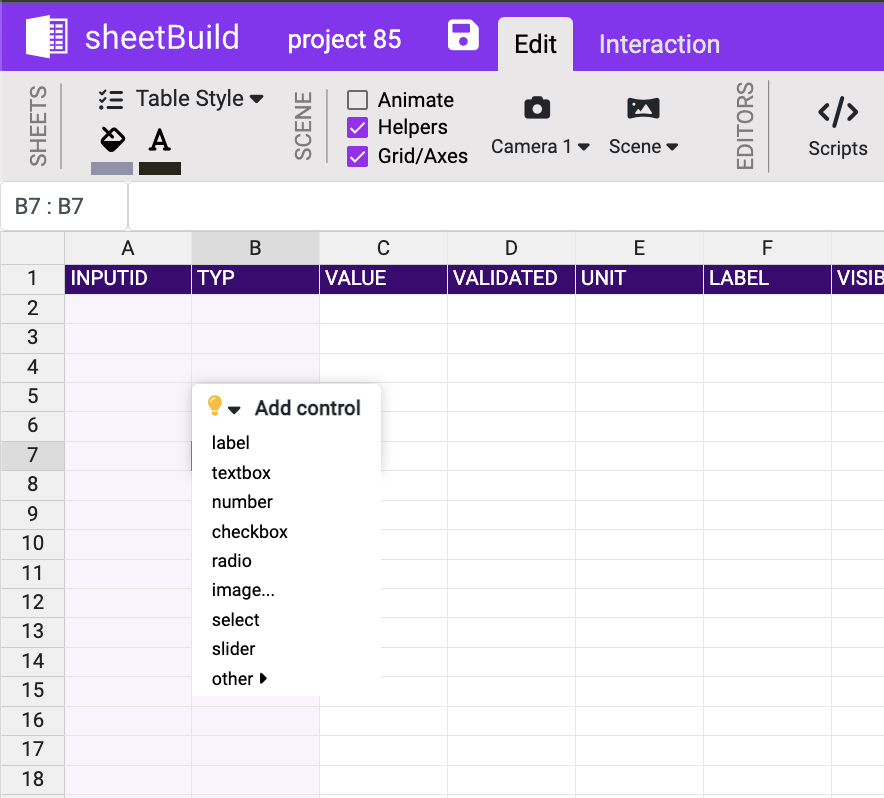Disable the Grid/Axes checkbox
884x798 pixels.
coord(357,156)
